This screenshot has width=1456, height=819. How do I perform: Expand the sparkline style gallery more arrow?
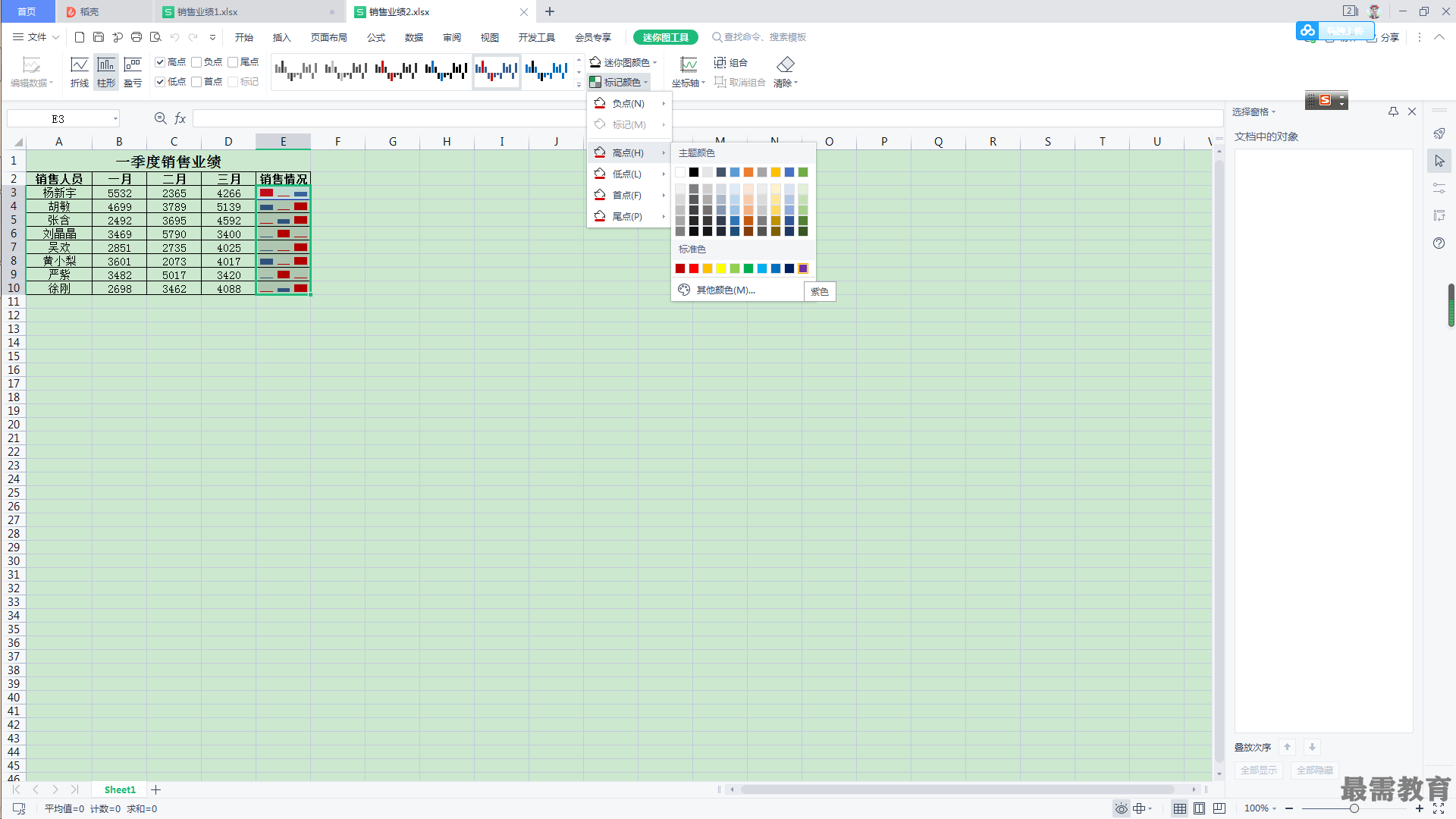pyautogui.click(x=579, y=84)
